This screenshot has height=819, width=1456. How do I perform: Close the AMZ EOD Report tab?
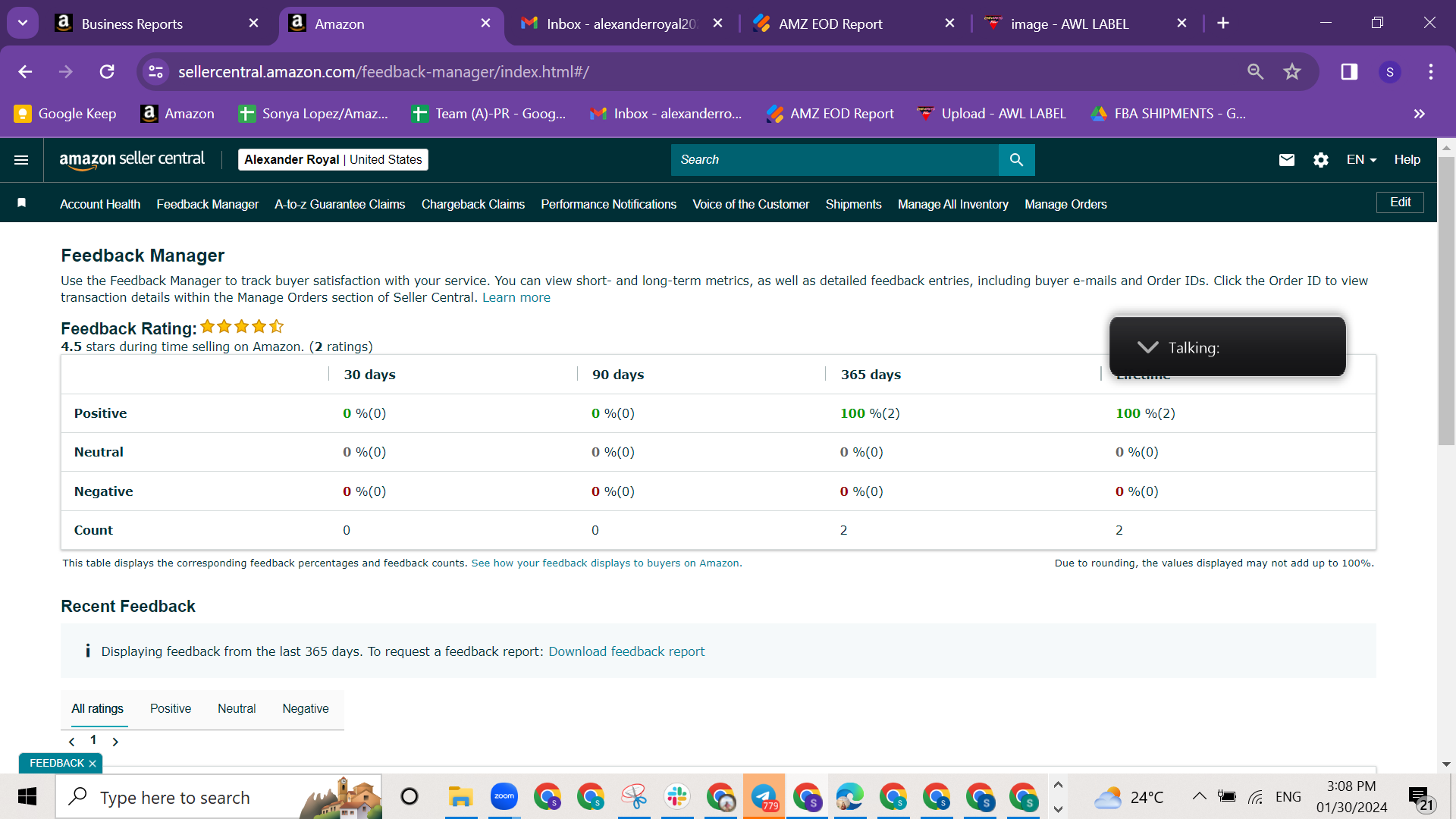coord(949,23)
